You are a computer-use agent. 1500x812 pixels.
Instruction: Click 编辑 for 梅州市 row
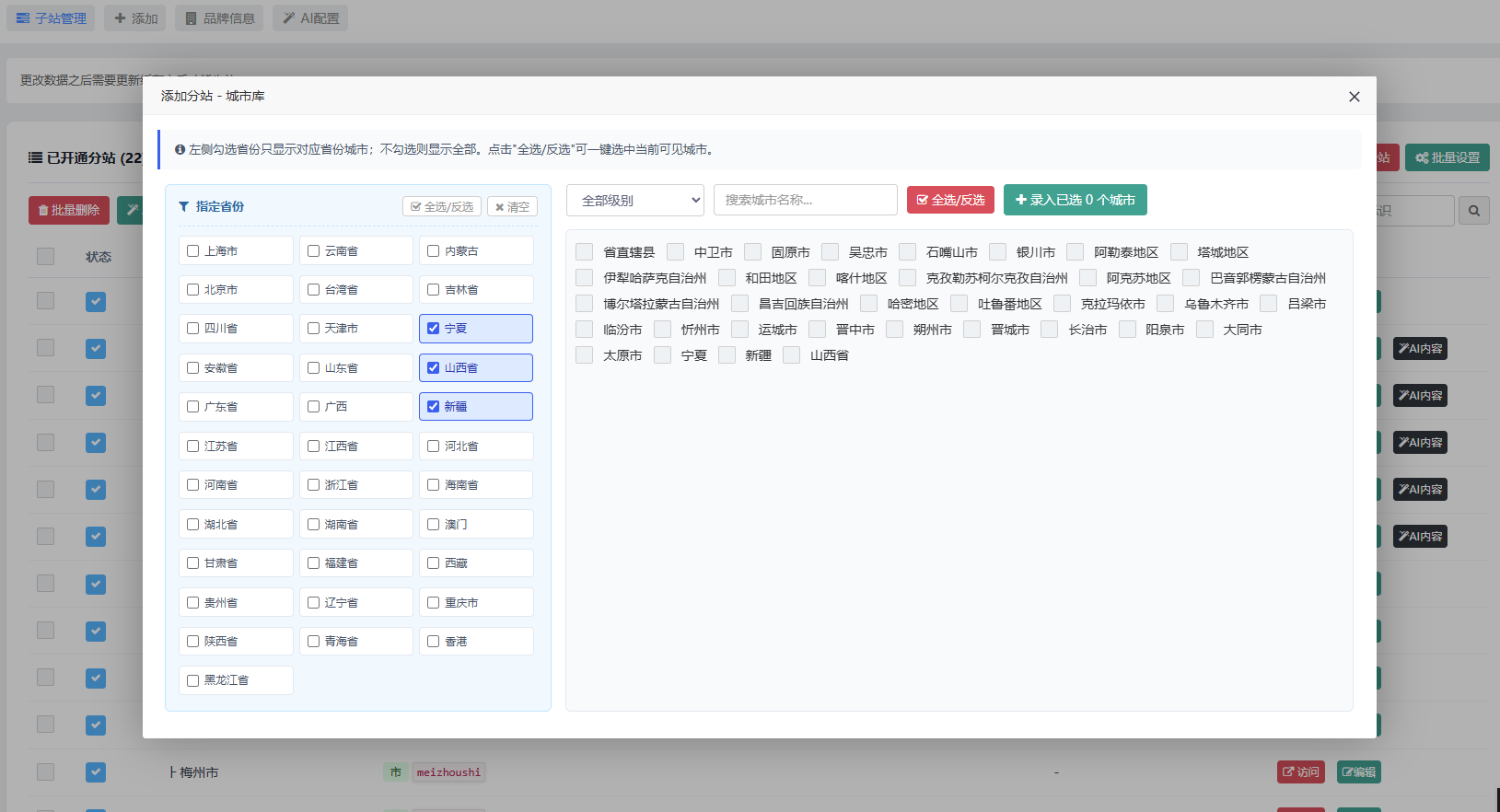(x=1358, y=772)
